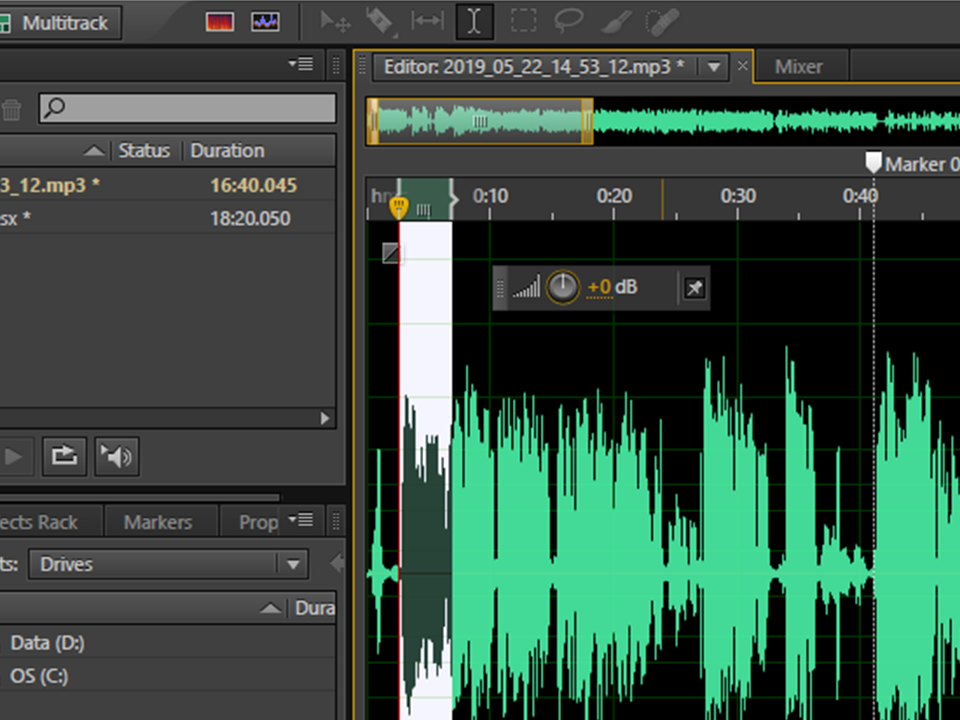Select the 3_12.mp3 file row

pos(168,185)
